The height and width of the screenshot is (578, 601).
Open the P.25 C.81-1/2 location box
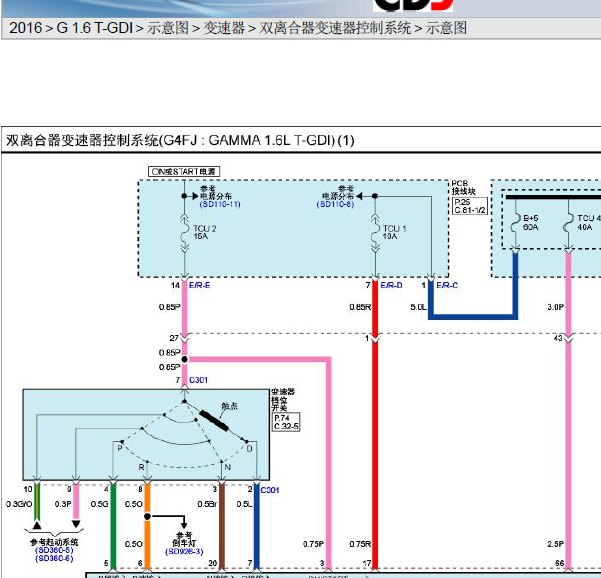(470, 206)
